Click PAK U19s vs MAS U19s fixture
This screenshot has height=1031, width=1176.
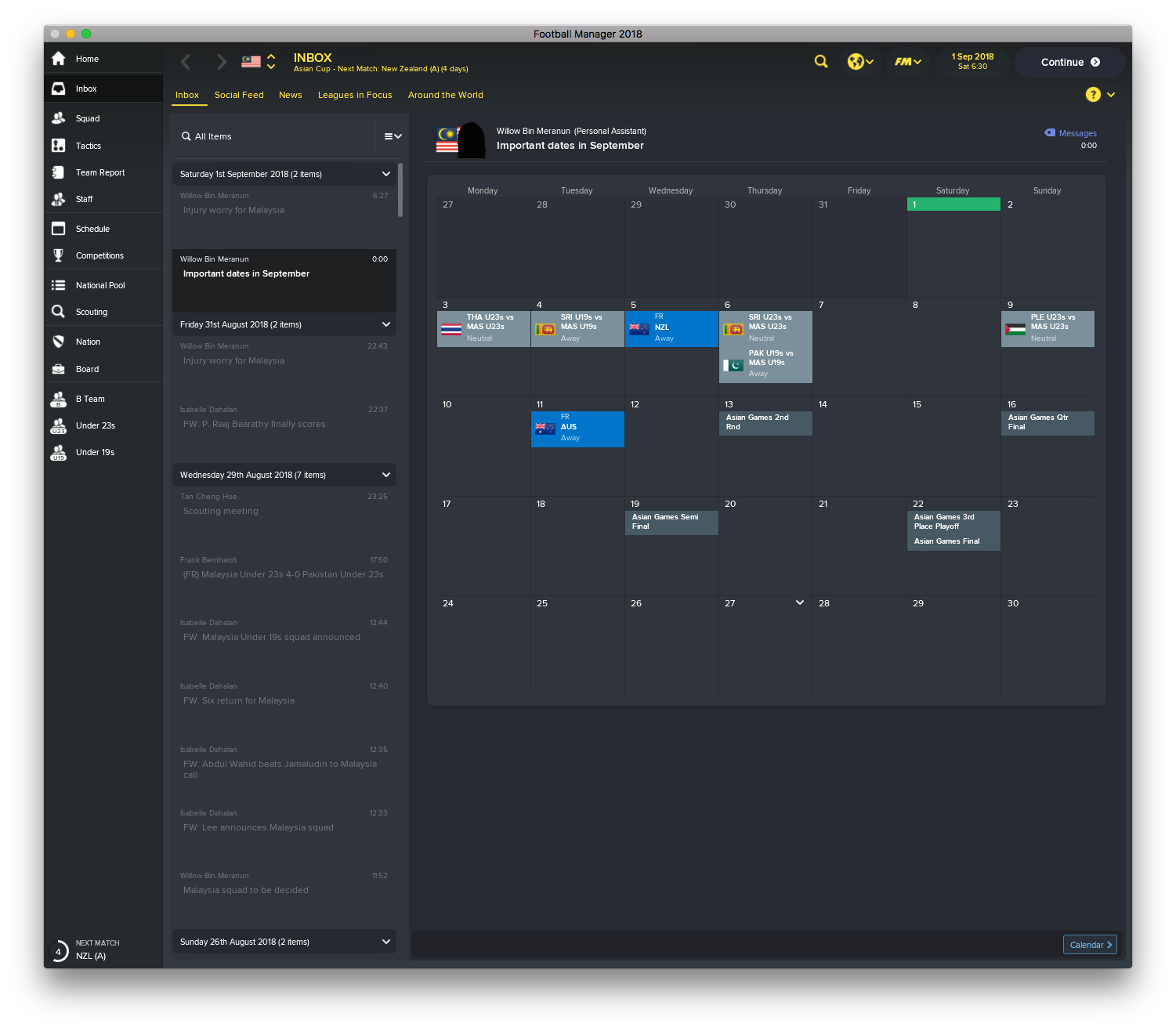click(765, 364)
